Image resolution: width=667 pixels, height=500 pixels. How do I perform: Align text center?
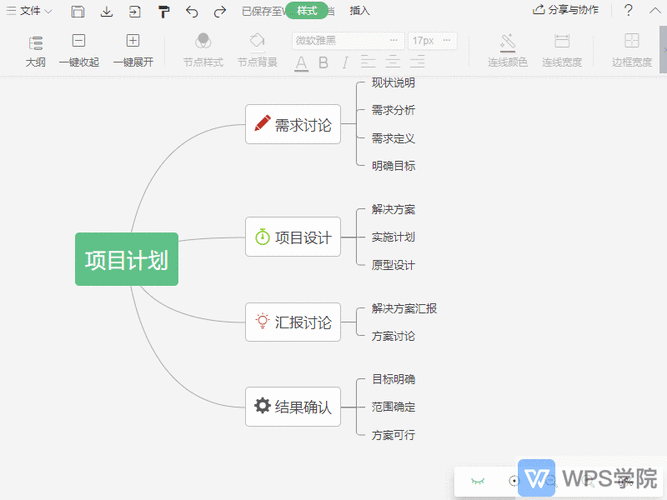(x=393, y=63)
